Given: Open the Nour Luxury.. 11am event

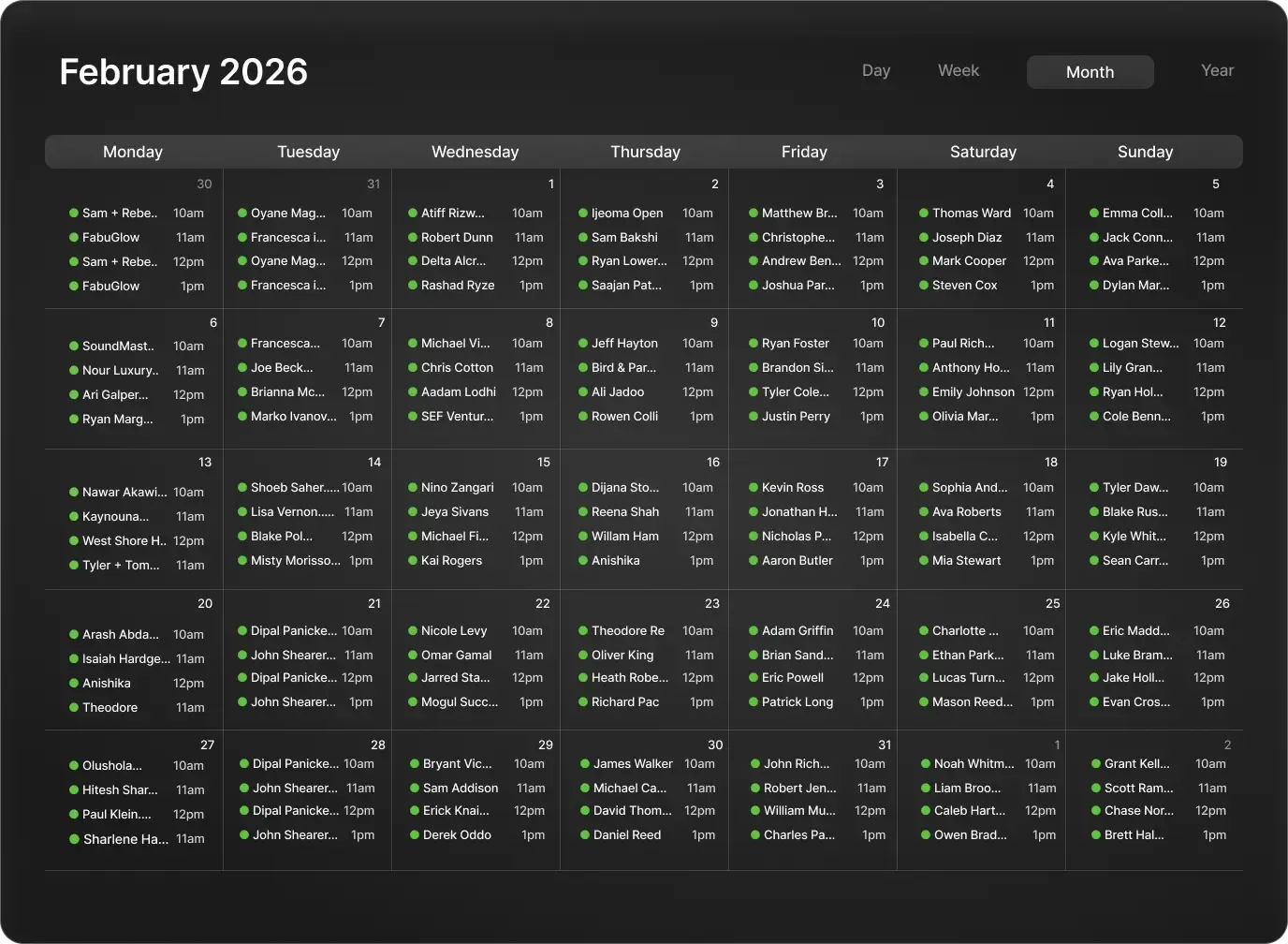Looking at the screenshot, I should coord(136,371).
